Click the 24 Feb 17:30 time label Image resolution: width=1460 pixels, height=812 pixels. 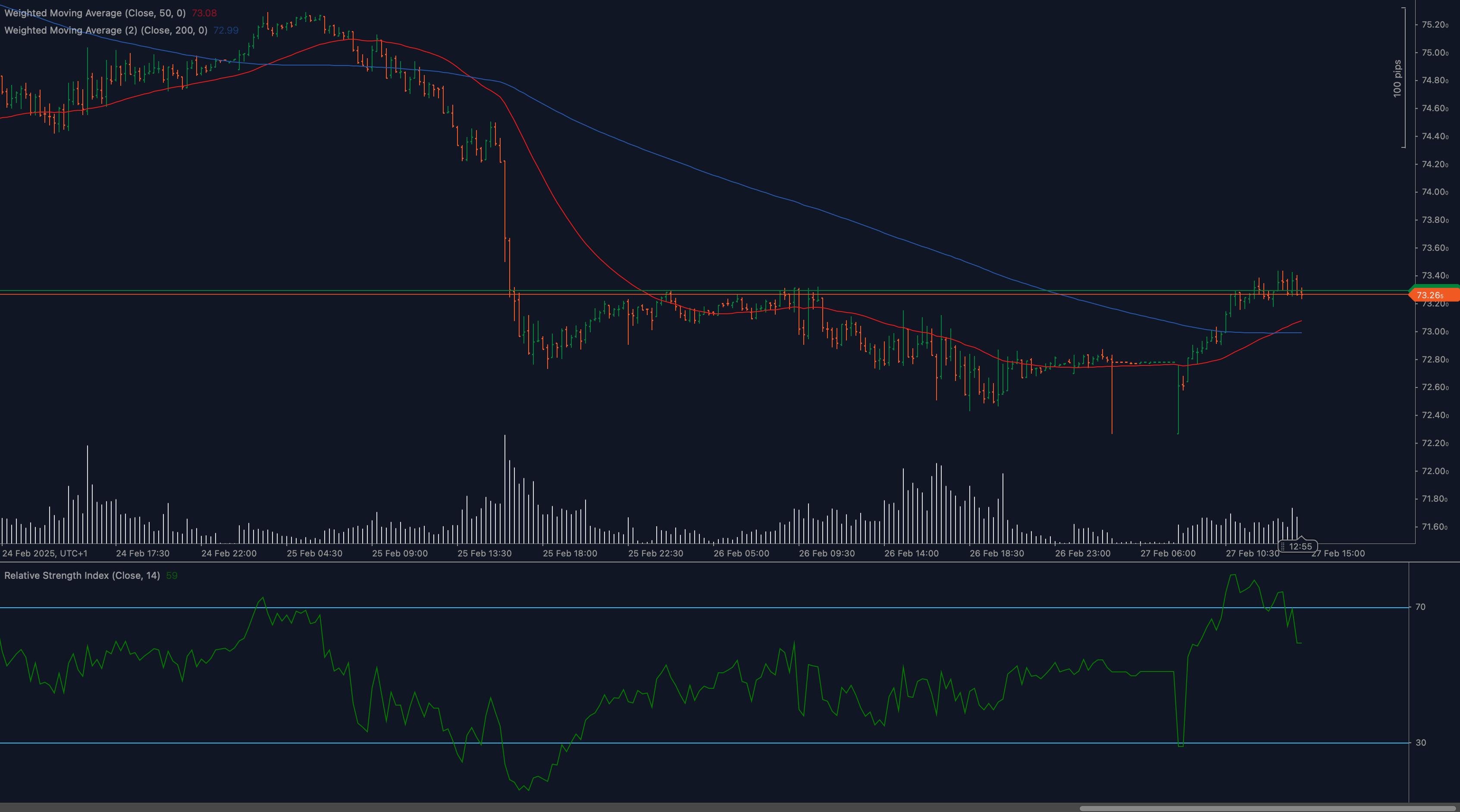pyautogui.click(x=143, y=553)
